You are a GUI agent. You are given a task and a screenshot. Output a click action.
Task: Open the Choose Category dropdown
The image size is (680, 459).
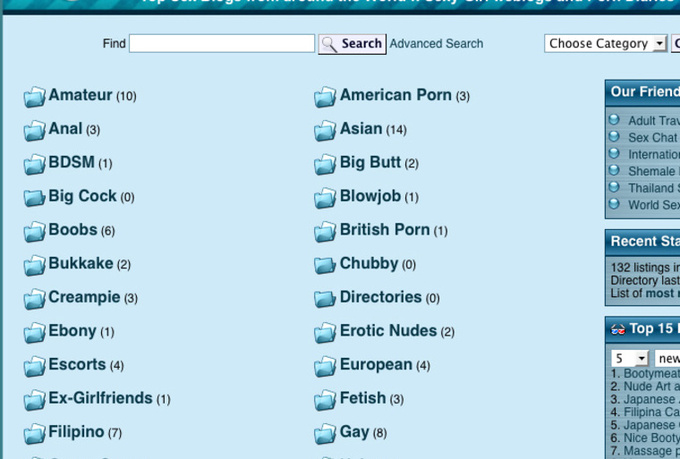point(606,43)
